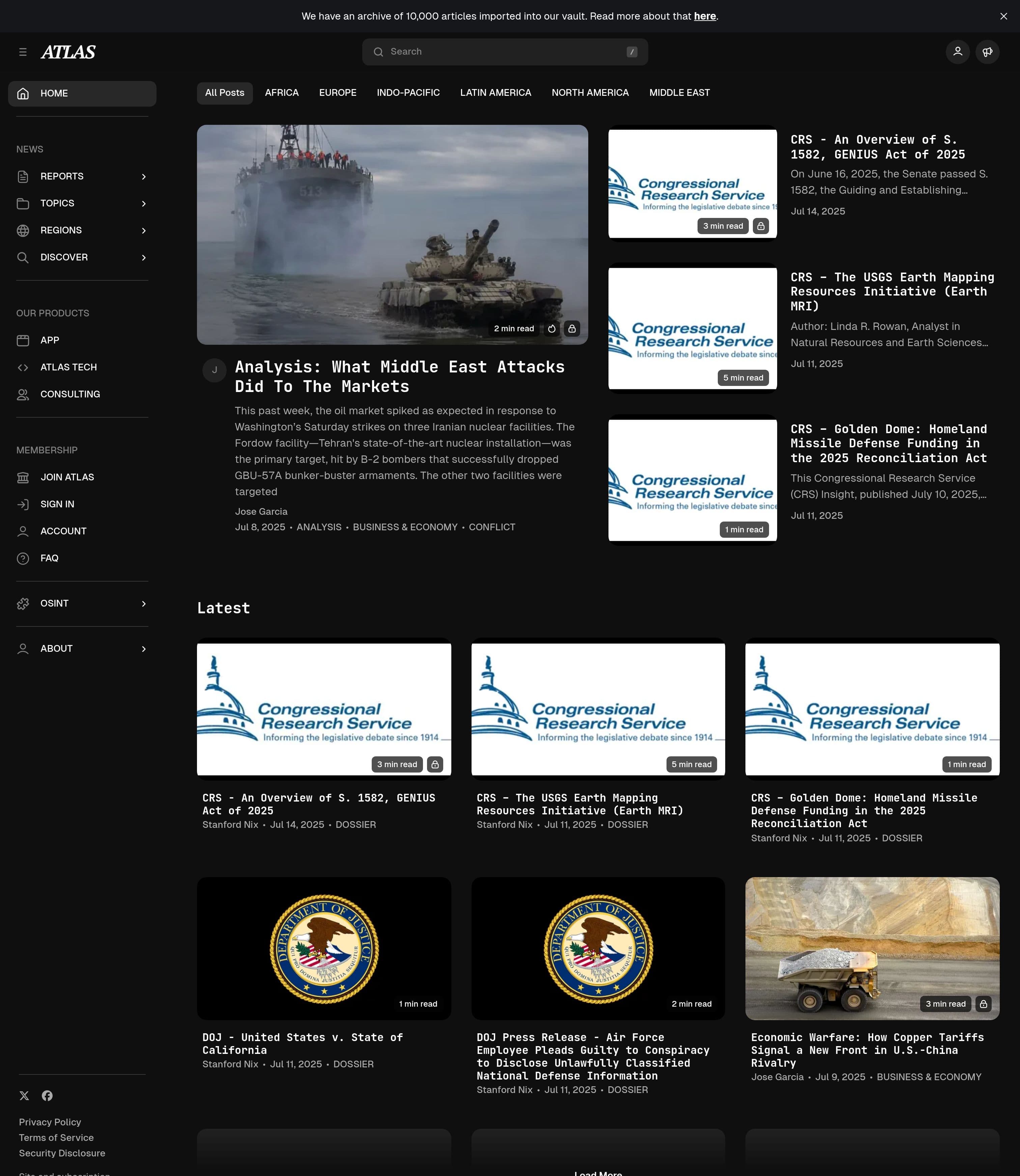Open BUSINESS & ECONOMY tag on featured article
1020x1176 pixels.
pos(405,527)
